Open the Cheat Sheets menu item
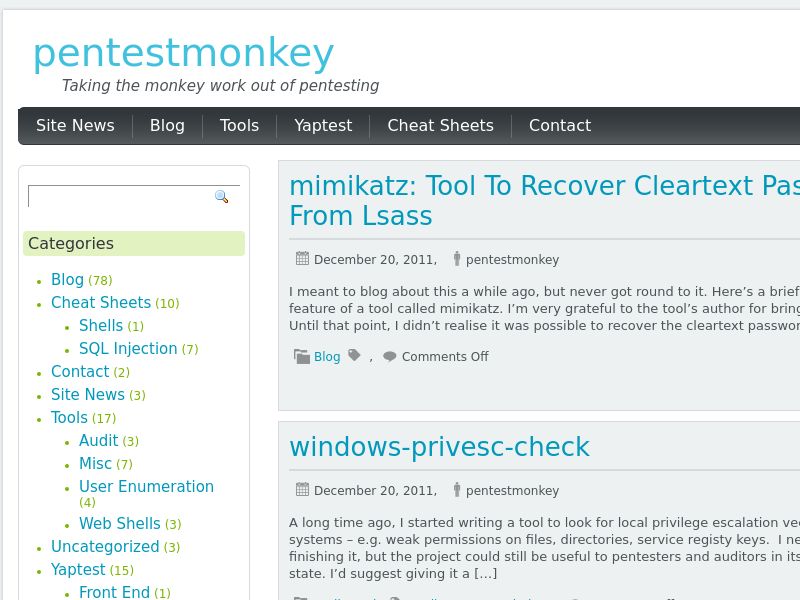Screen dimensions: 800x600 pyautogui.click(x=440, y=126)
